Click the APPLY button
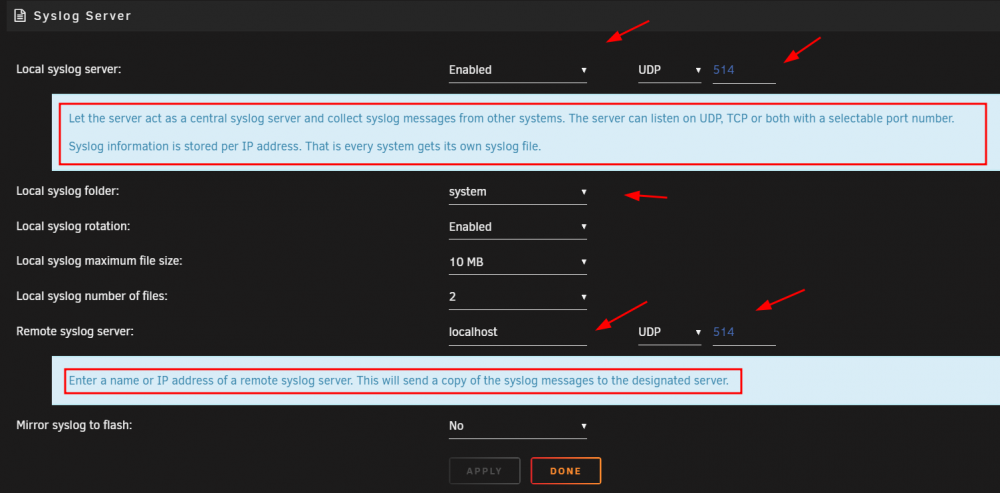 pos(485,471)
